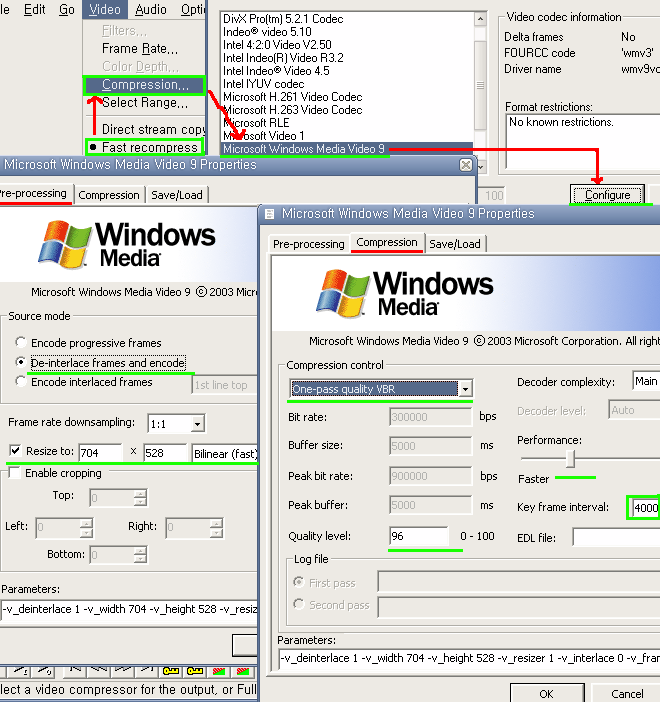Click codec list scrollbar up arrow

pos(480,19)
